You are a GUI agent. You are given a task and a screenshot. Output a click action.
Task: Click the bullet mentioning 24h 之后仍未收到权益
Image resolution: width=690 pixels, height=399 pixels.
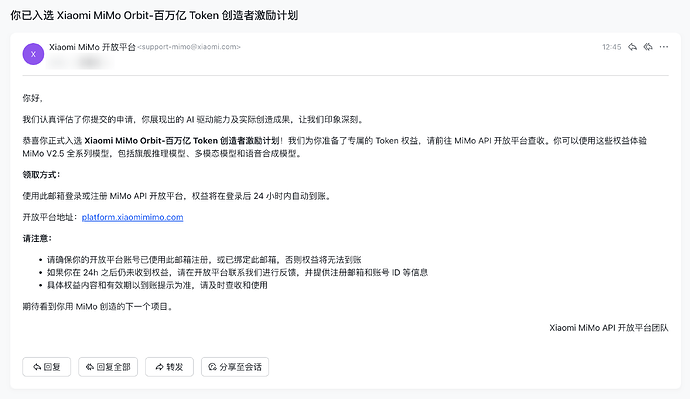click(238, 273)
